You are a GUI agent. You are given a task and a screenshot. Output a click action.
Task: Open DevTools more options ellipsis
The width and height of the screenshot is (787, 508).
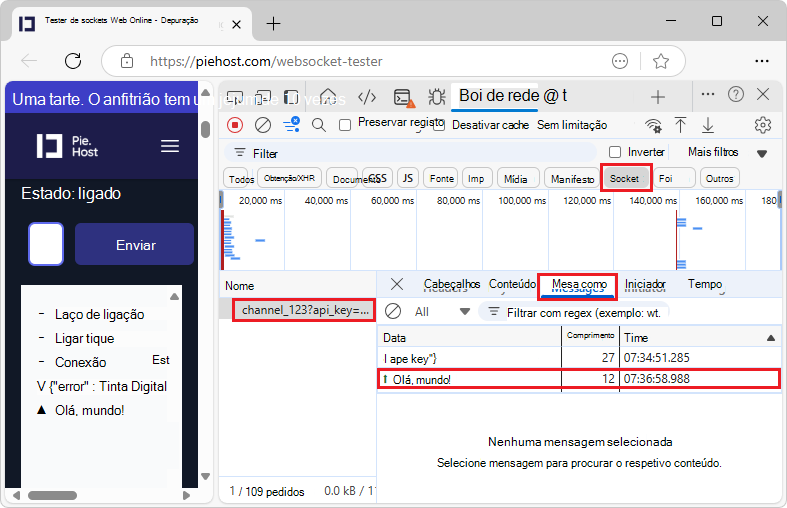click(x=708, y=94)
